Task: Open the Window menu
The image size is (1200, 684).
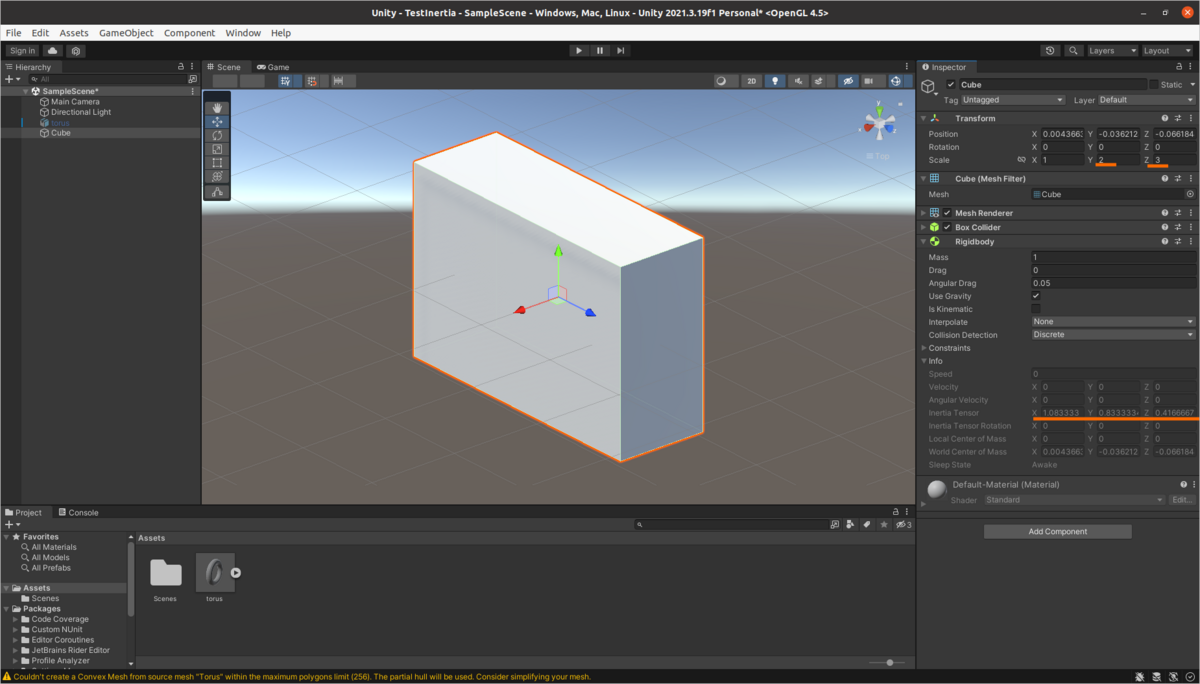Action: pyautogui.click(x=243, y=33)
